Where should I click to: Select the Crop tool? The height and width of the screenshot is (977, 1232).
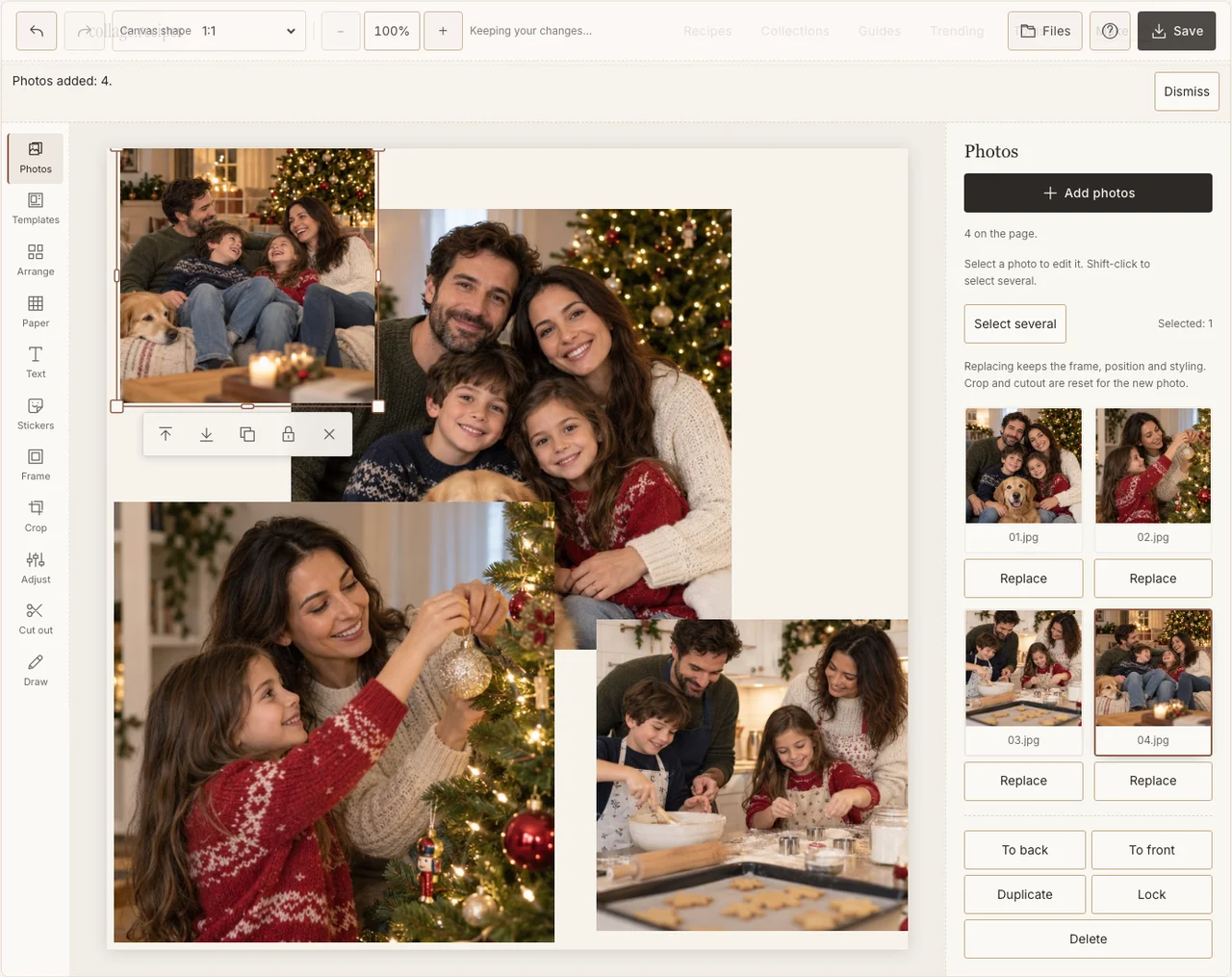[x=36, y=517]
